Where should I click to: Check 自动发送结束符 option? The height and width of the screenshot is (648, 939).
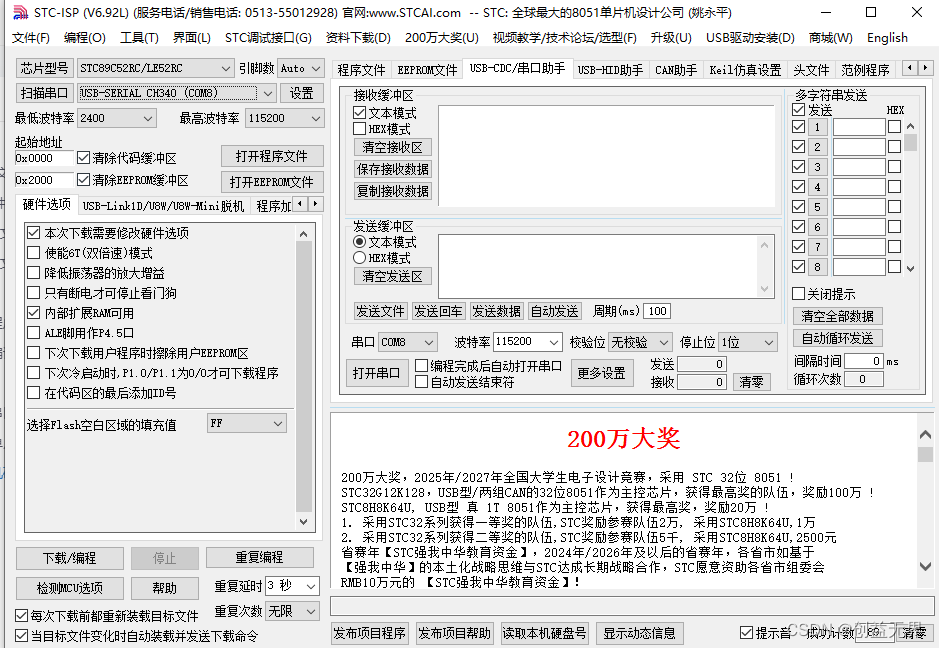coord(422,381)
